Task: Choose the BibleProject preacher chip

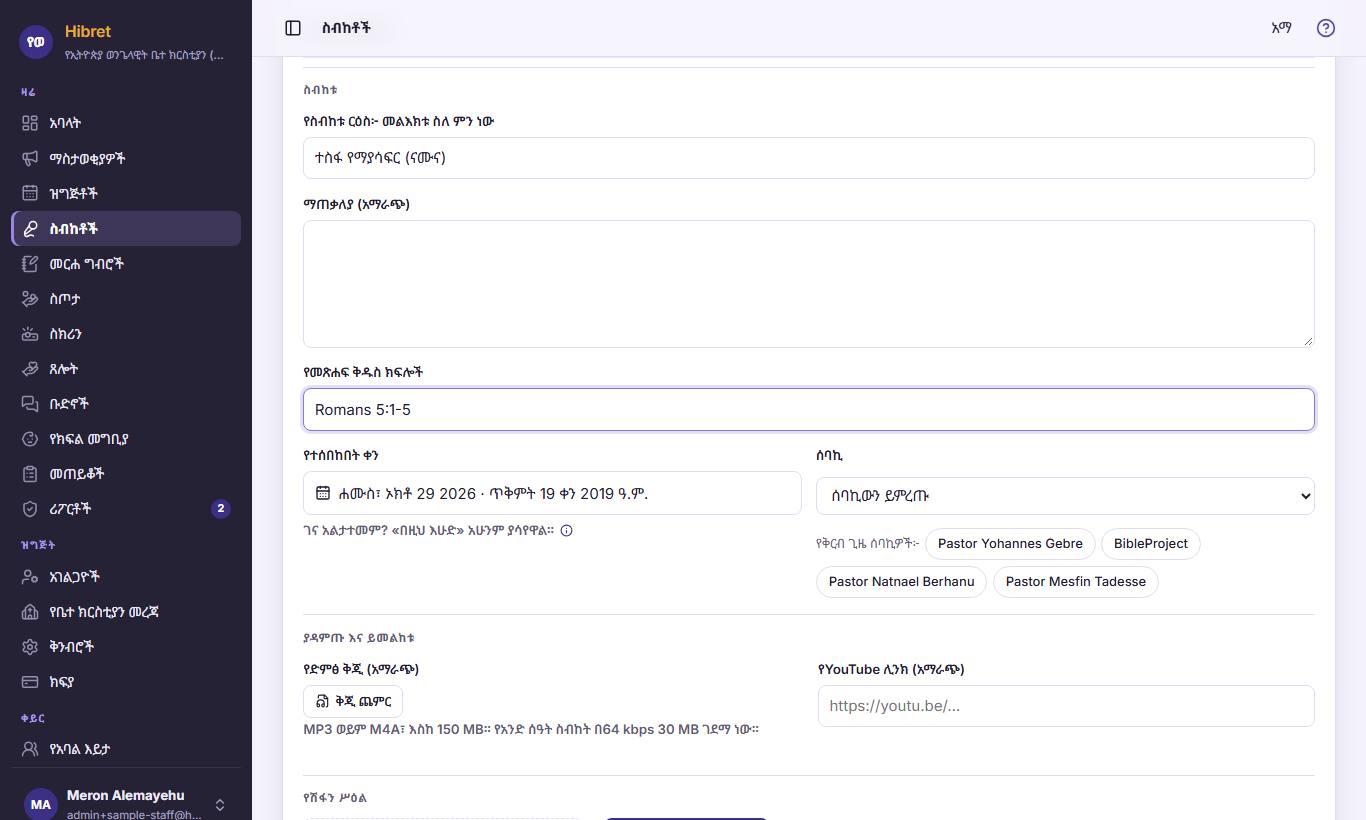Action: (1151, 544)
